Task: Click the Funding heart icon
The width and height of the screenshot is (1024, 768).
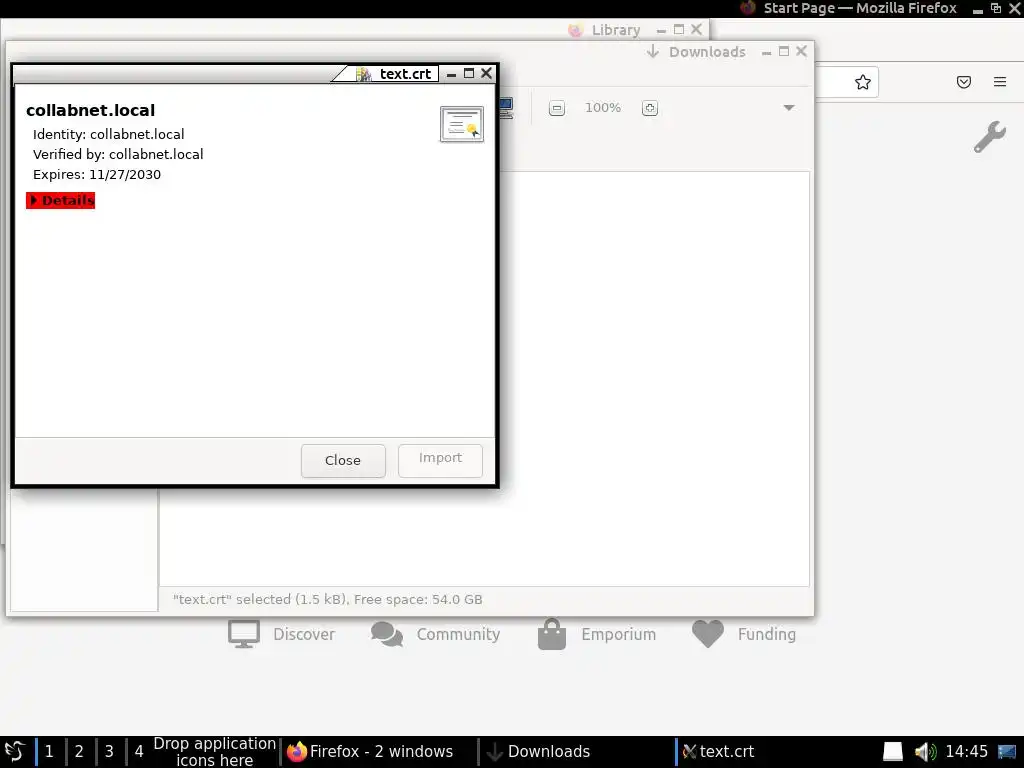Action: 708,634
